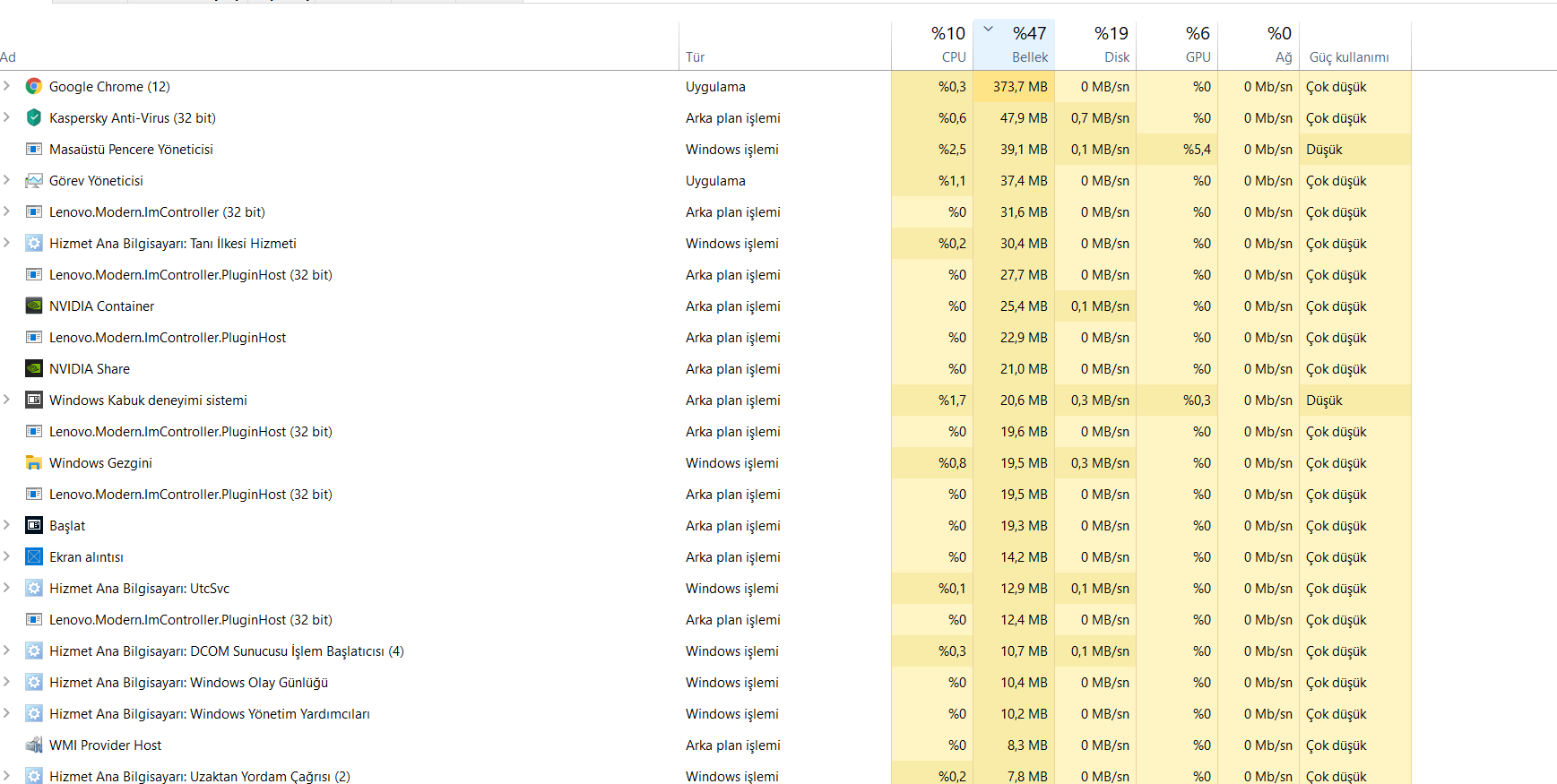This screenshot has height=784, width=1557.
Task: Sort processes by the Tür column
Action: point(785,46)
